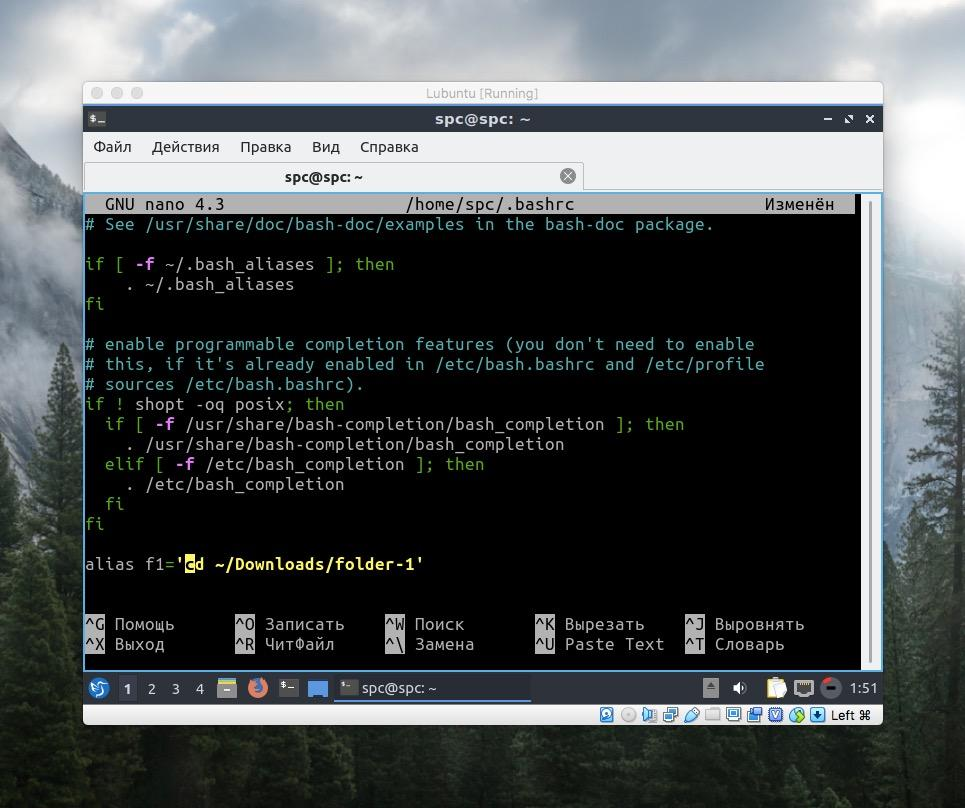965x808 pixels.
Task: Open the Вид menu in QTerminal
Action: tap(325, 146)
